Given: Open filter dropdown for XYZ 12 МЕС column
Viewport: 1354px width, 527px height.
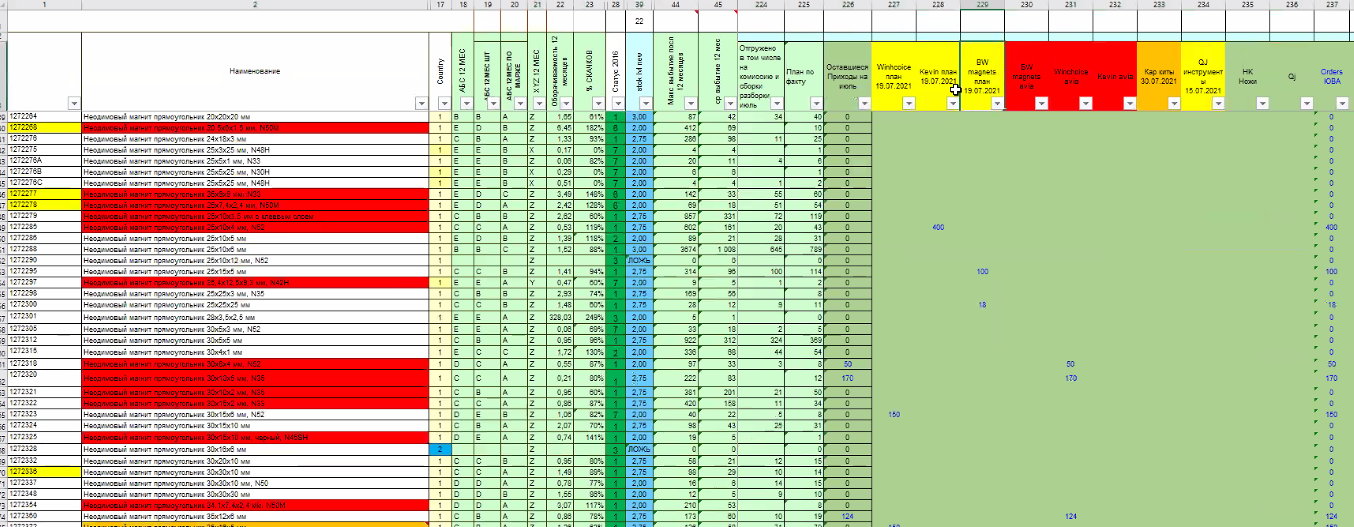Looking at the screenshot, I should tap(539, 104).
